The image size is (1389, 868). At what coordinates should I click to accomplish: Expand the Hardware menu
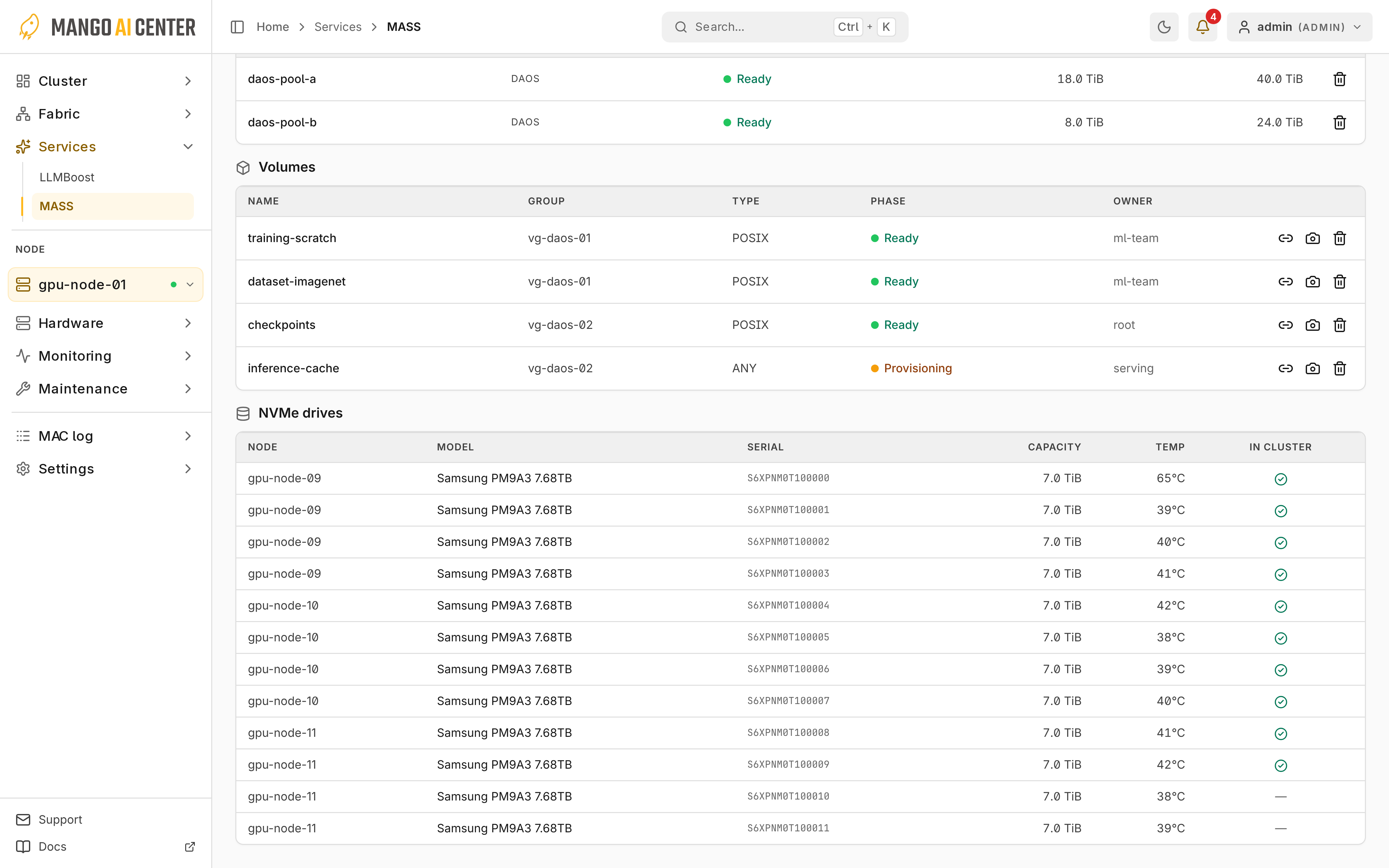coord(105,323)
